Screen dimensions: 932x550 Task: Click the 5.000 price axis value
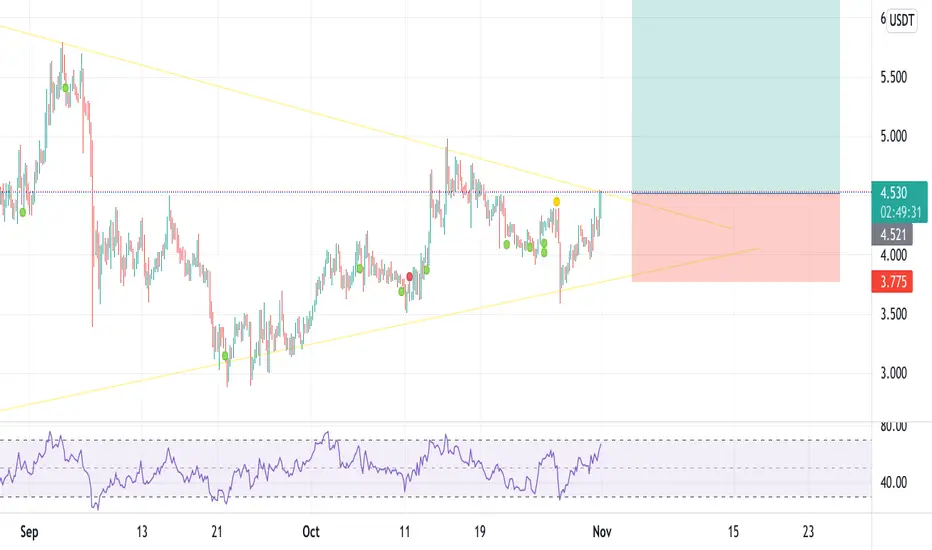coord(893,136)
